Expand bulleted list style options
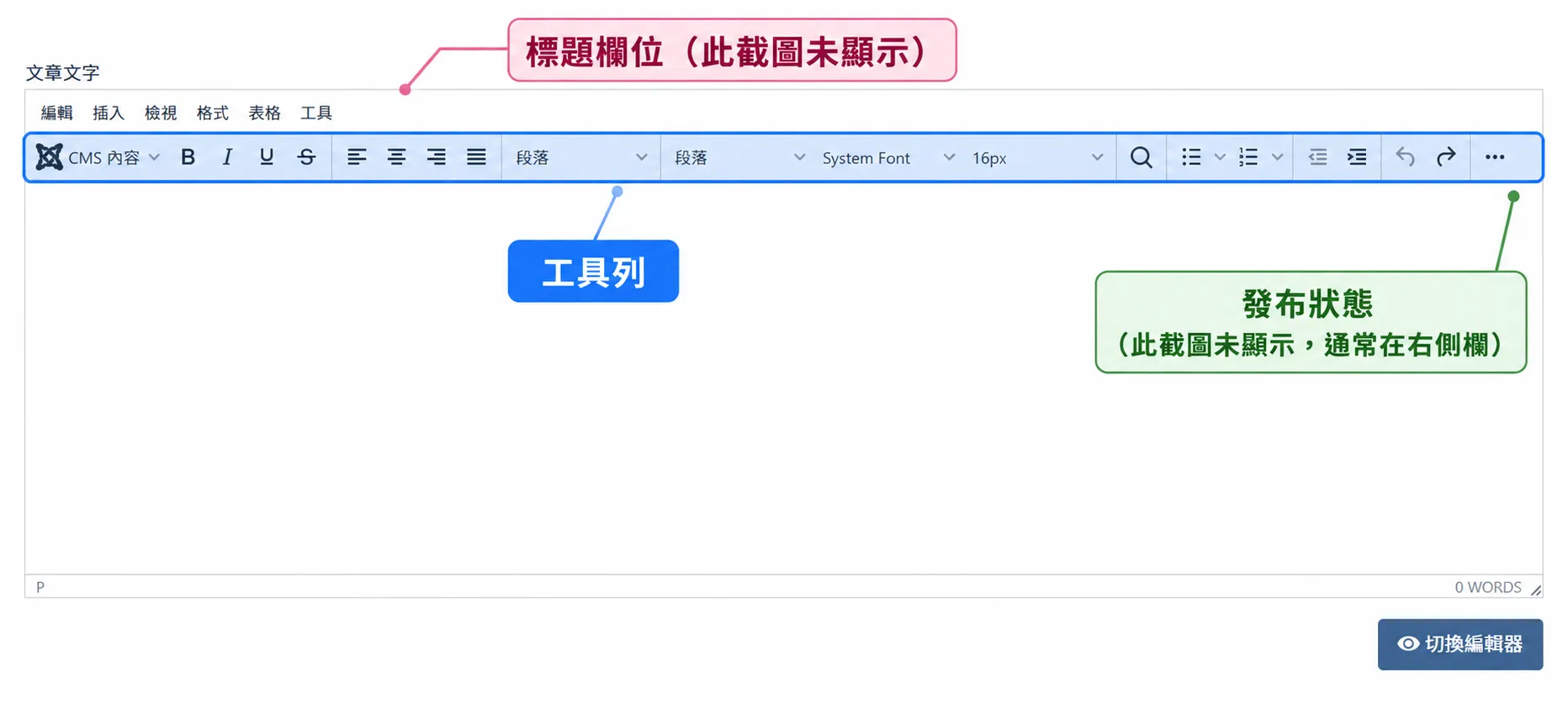The height and width of the screenshot is (709, 1568). click(x=1220, y=157)
